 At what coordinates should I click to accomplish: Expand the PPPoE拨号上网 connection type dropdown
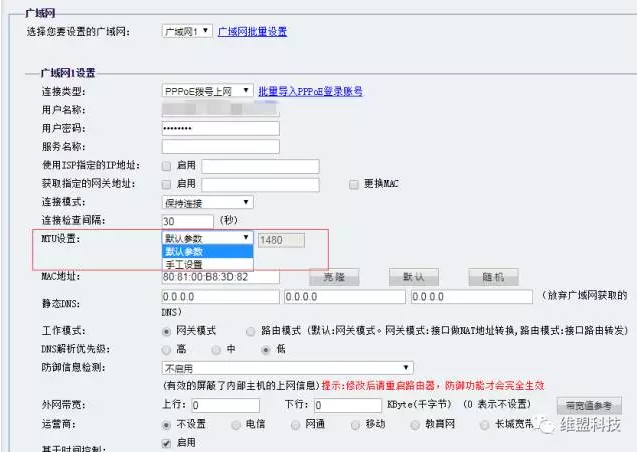click(207, 91)
